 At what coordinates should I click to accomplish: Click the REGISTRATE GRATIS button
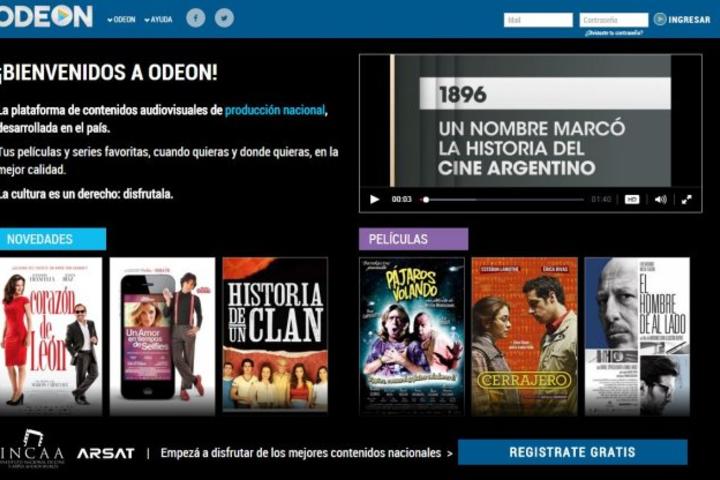tap(573, 452)
